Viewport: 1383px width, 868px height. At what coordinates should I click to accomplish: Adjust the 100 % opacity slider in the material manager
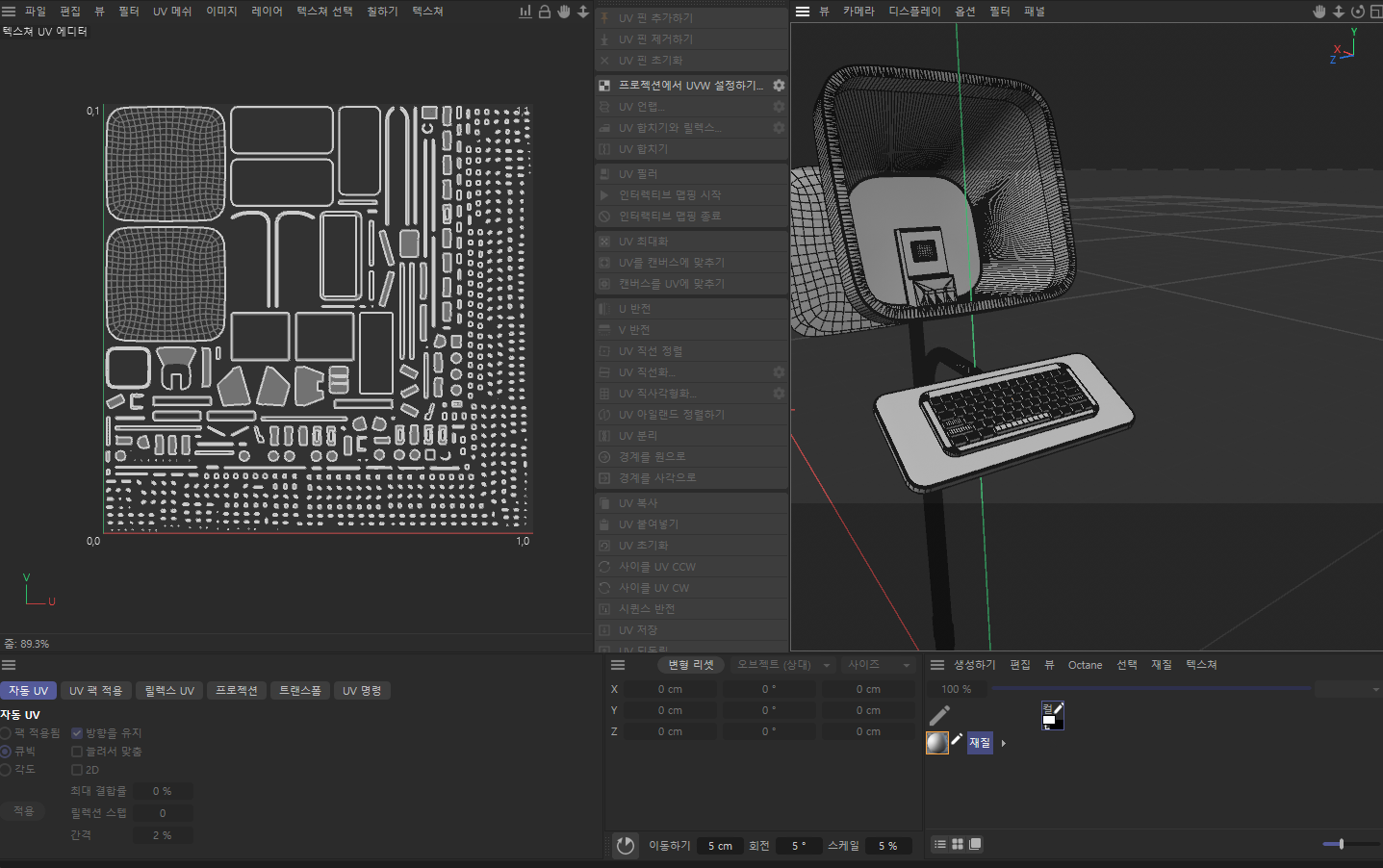pos(1151,689)
